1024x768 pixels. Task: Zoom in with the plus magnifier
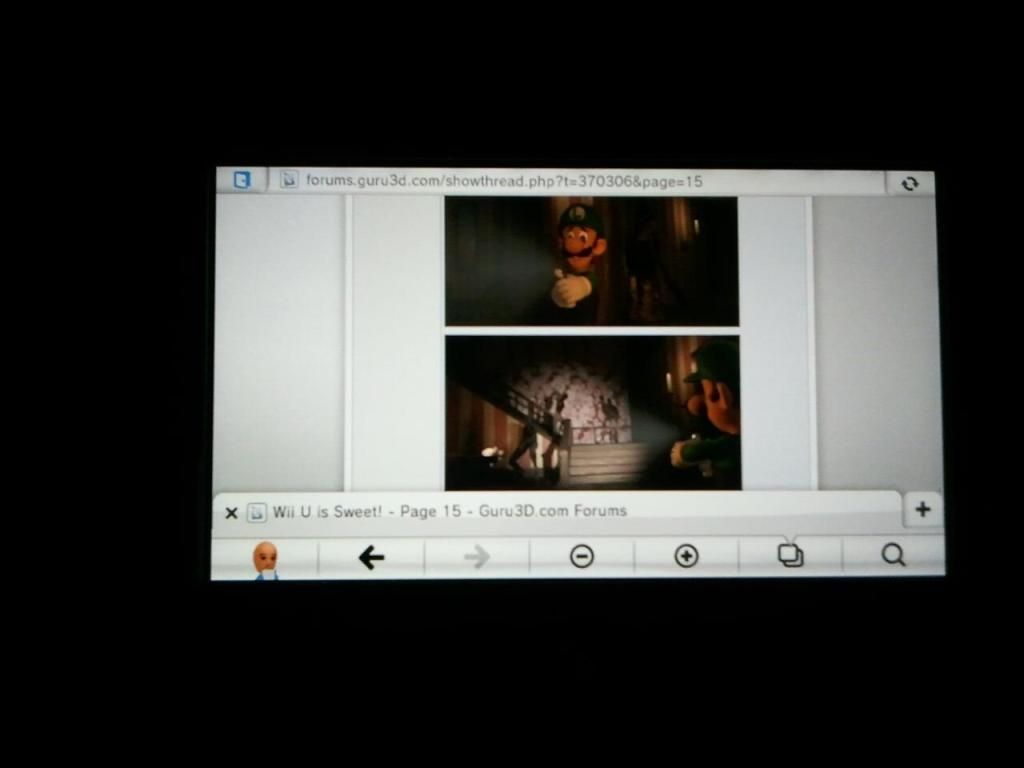686,556
